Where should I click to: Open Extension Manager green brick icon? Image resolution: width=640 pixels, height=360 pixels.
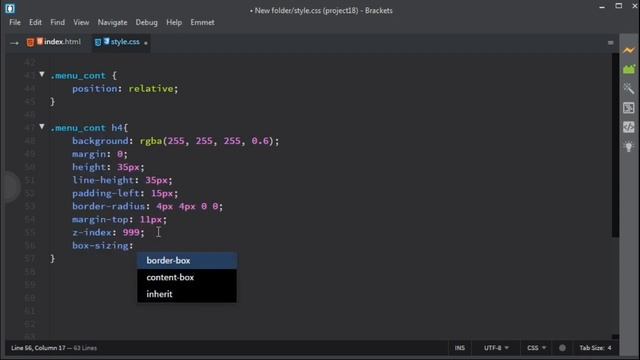click(x=629, y=69)
